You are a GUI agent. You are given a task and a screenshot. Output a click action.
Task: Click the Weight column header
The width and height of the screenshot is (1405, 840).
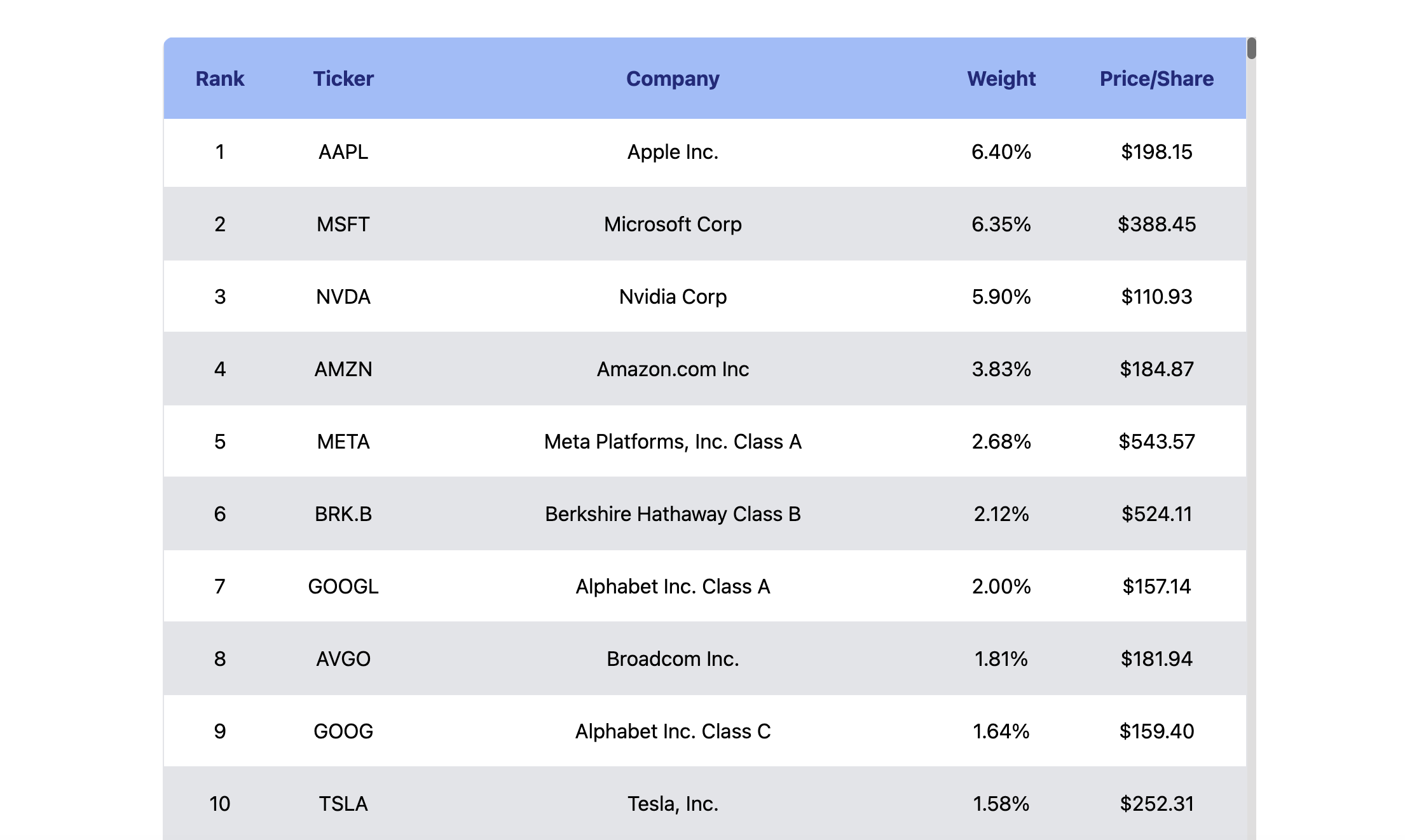click(1001, 79)
